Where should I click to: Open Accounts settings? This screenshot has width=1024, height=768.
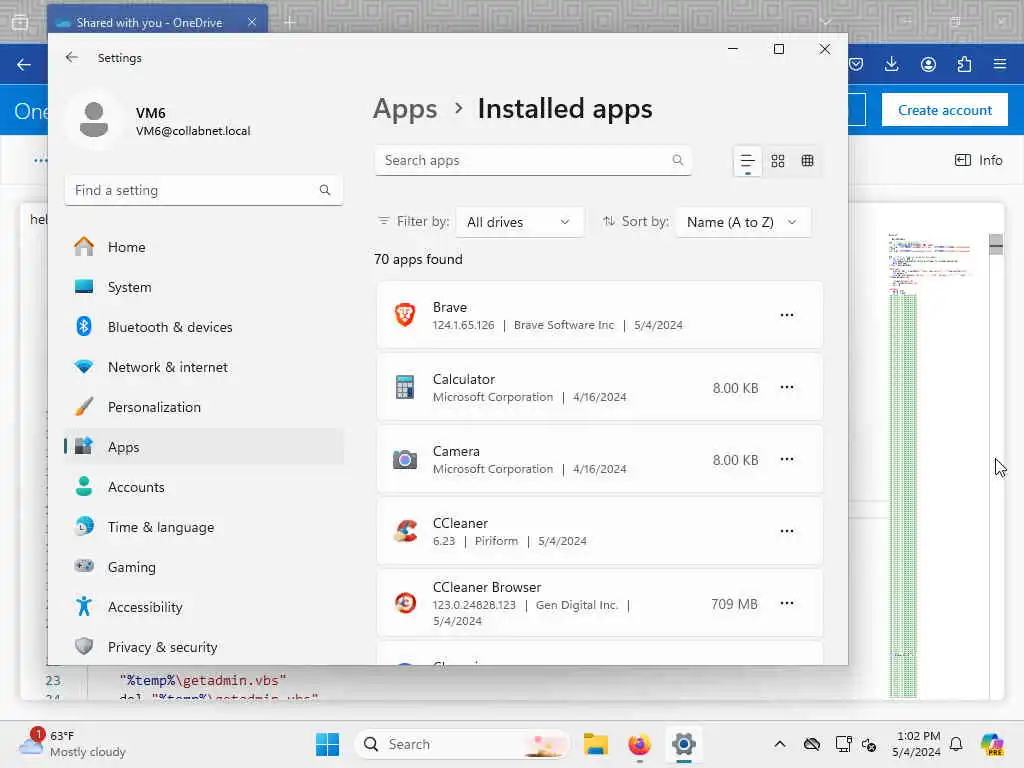click(x=204, y=487)
